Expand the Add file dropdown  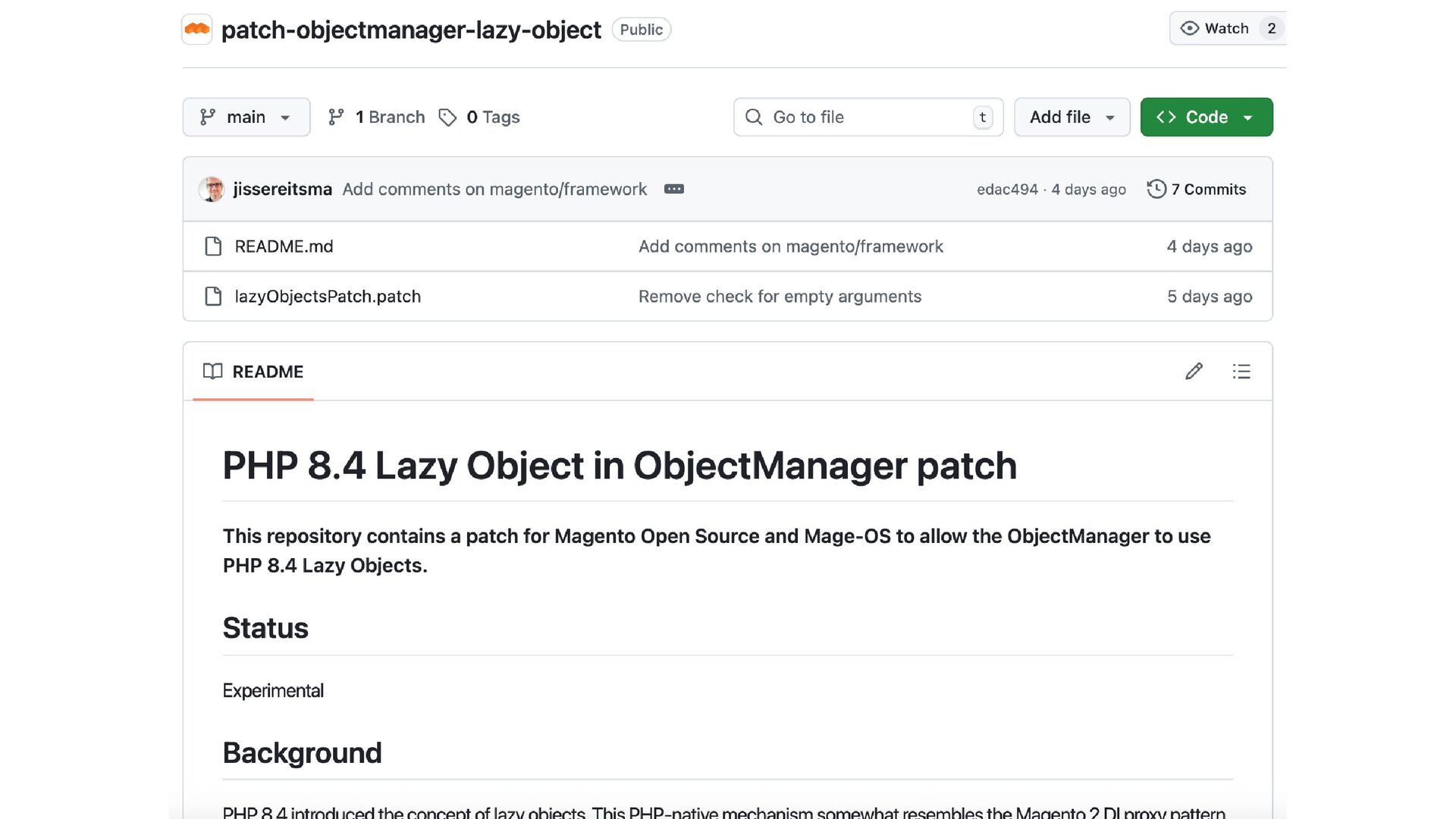click(x=1072, y=118)
